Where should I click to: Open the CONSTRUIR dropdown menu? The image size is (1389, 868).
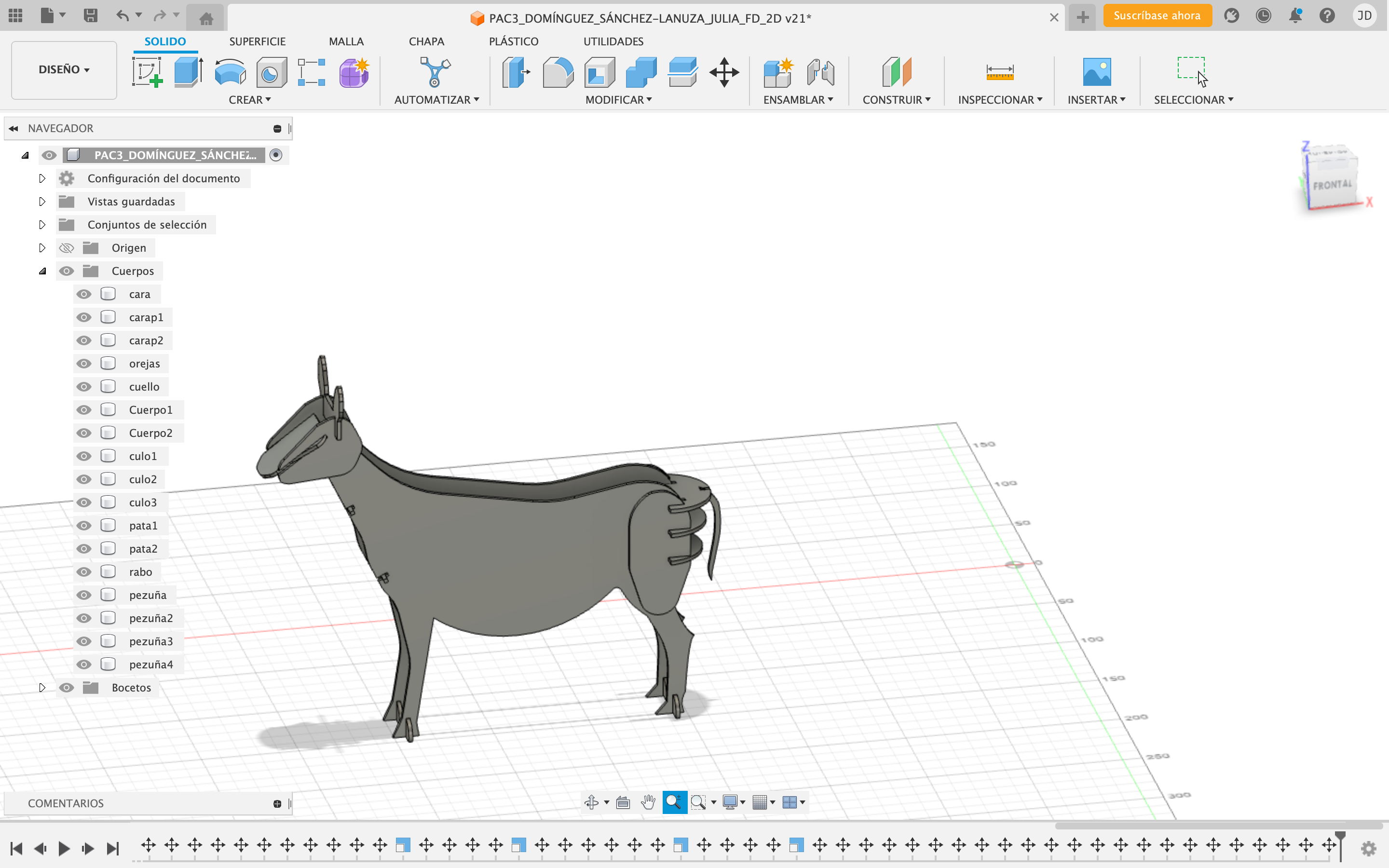(x=897, y=100)
